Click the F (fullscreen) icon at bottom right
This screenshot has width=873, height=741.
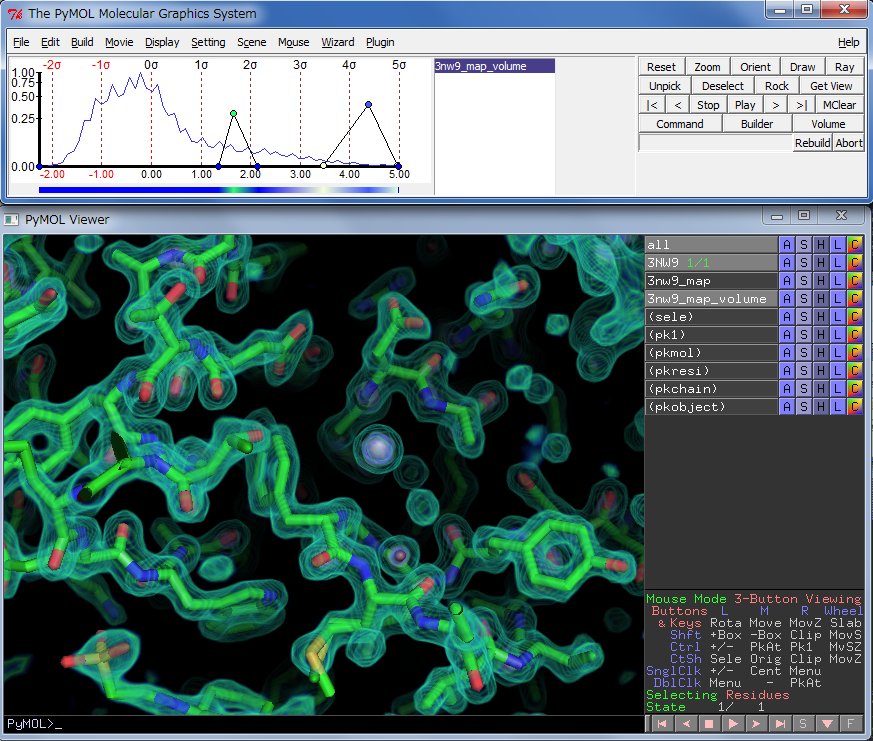851,723
